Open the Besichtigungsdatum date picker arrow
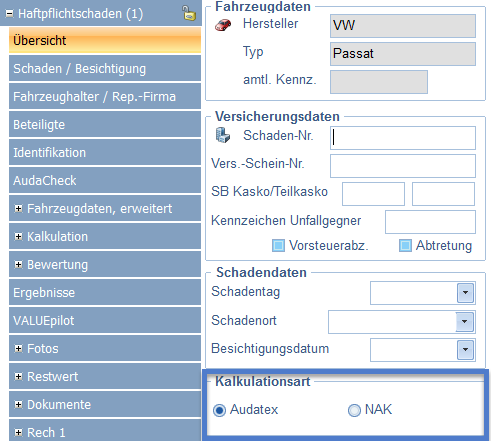This screenshot has height=441, width=491. (465, 350)
